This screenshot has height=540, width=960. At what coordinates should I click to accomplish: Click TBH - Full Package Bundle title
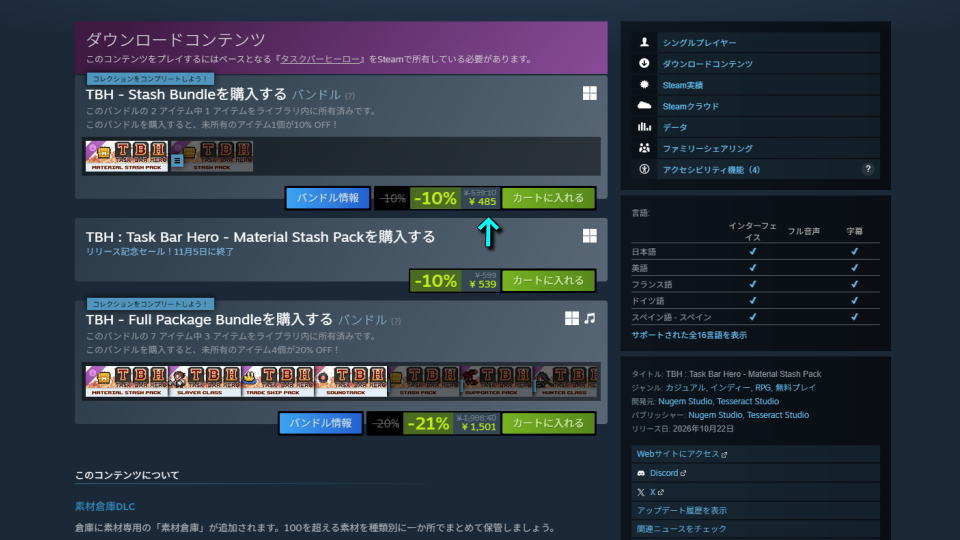(x=209, y=320)
